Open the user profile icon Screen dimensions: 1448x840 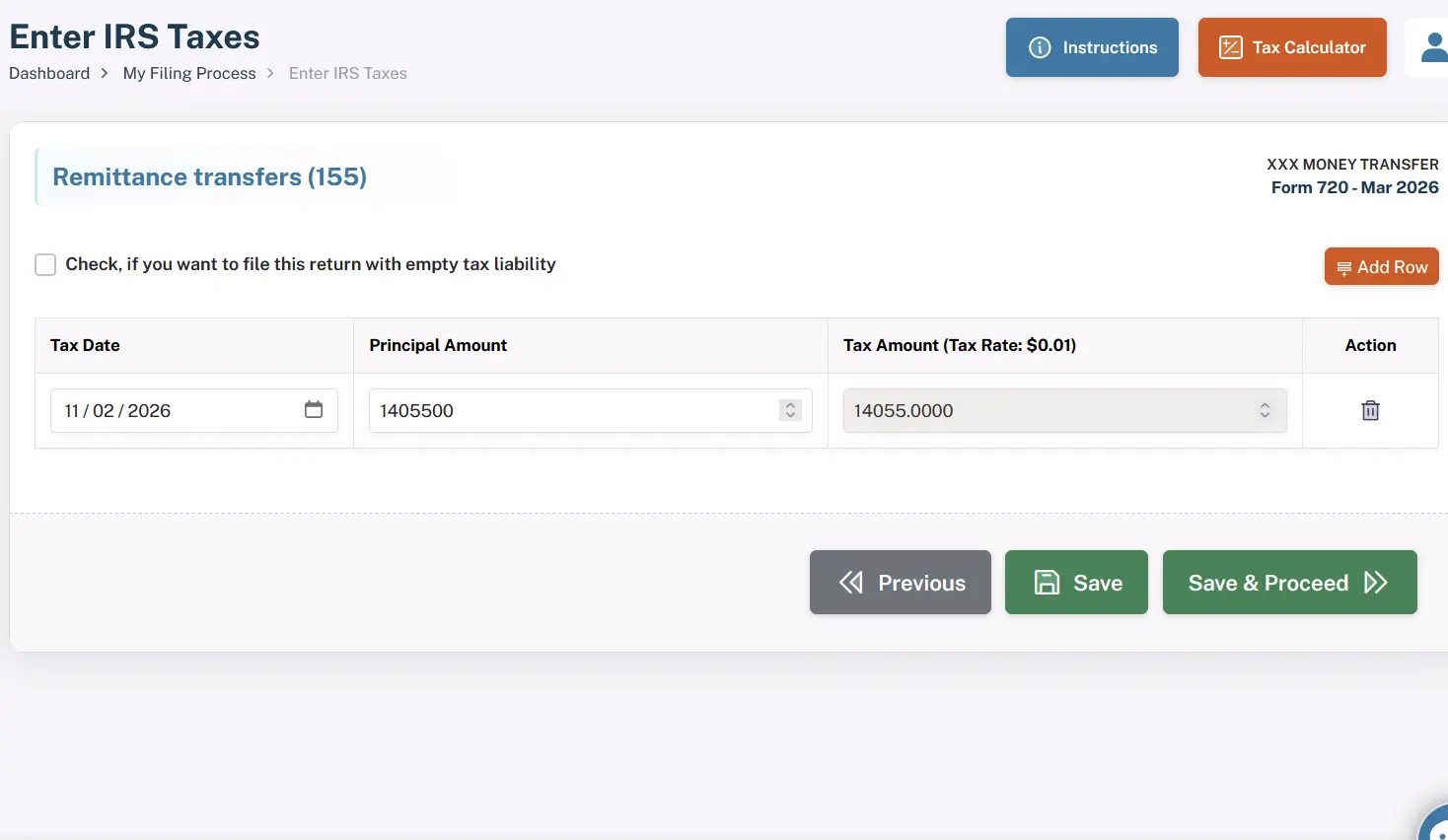1432,47
